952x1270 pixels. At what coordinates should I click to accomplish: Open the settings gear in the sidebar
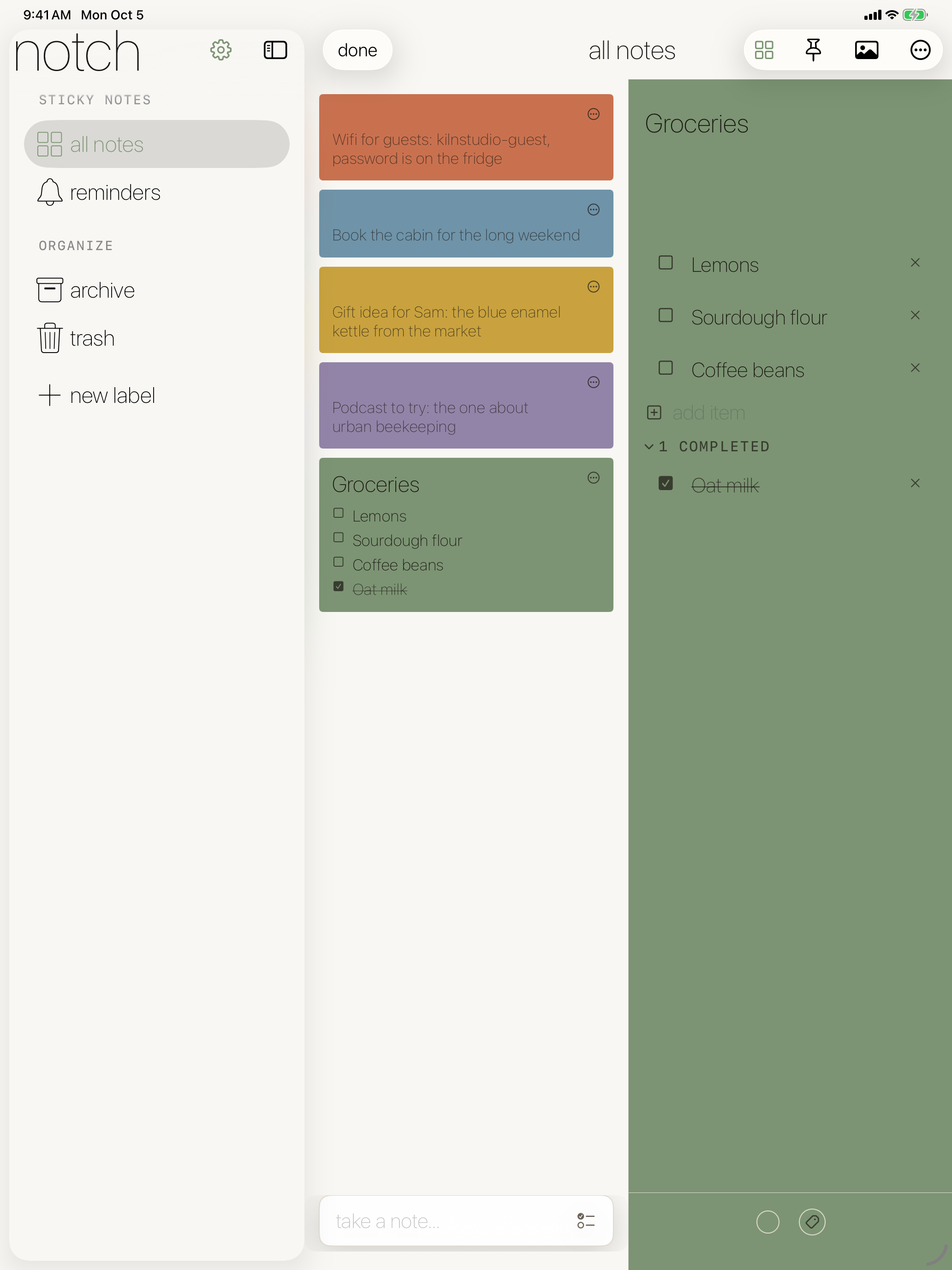(220, 50)
